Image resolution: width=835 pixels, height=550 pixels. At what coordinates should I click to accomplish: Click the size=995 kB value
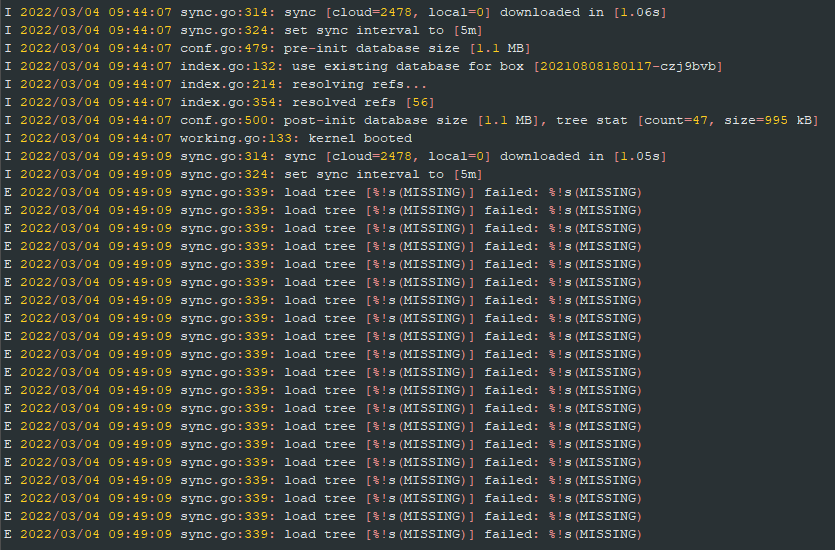(772, 120)
